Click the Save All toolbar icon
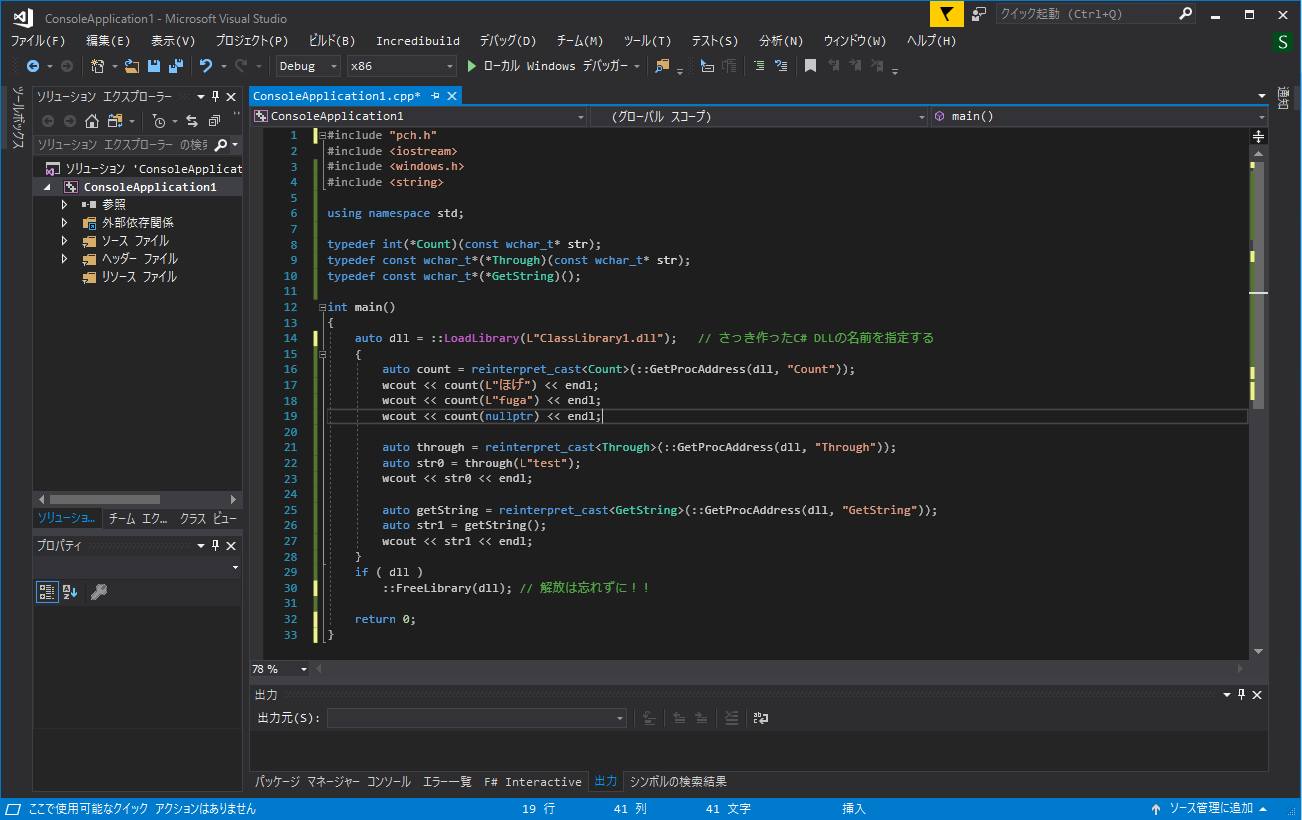Screen dimensions: 1302x820 pyautogui.click(x=175, y=66)
